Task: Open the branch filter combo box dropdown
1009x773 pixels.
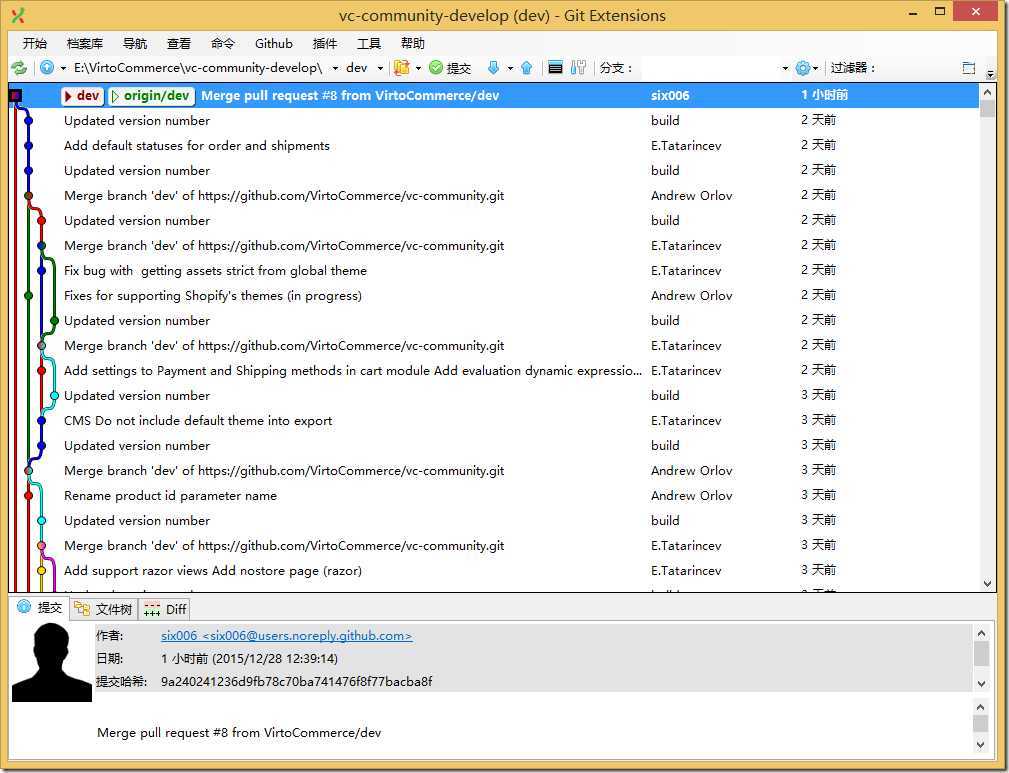Action: click(784, 68)
